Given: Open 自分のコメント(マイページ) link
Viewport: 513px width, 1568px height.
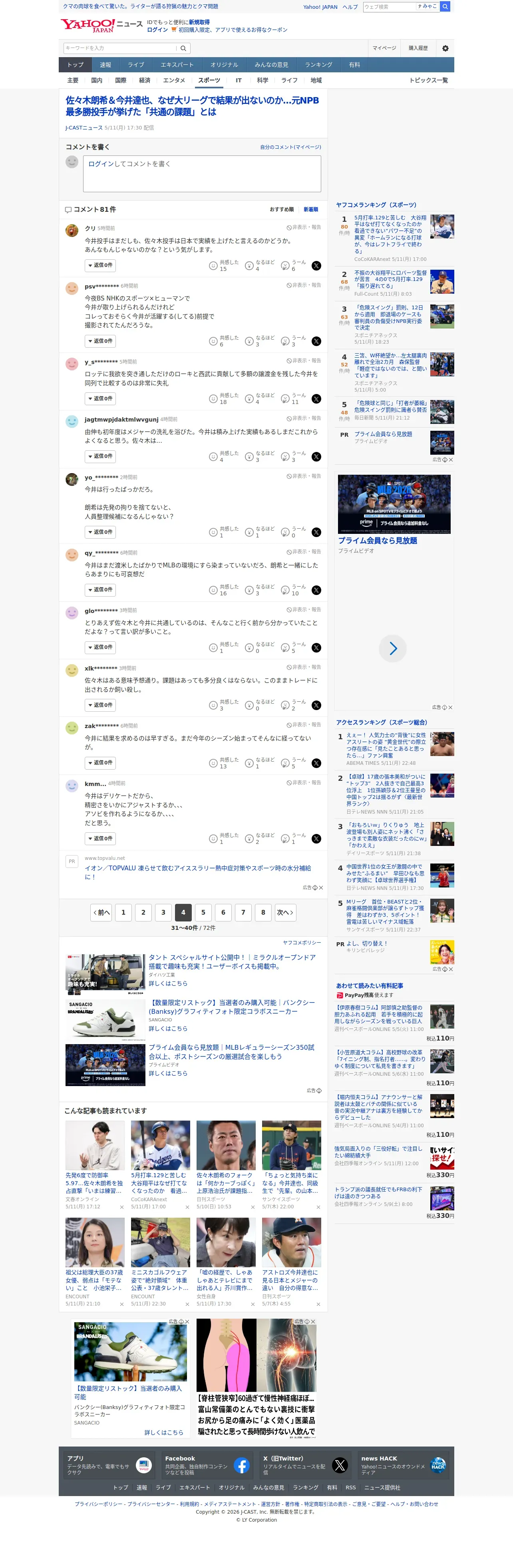Looking at the screenshot, I should click(290, 147).
